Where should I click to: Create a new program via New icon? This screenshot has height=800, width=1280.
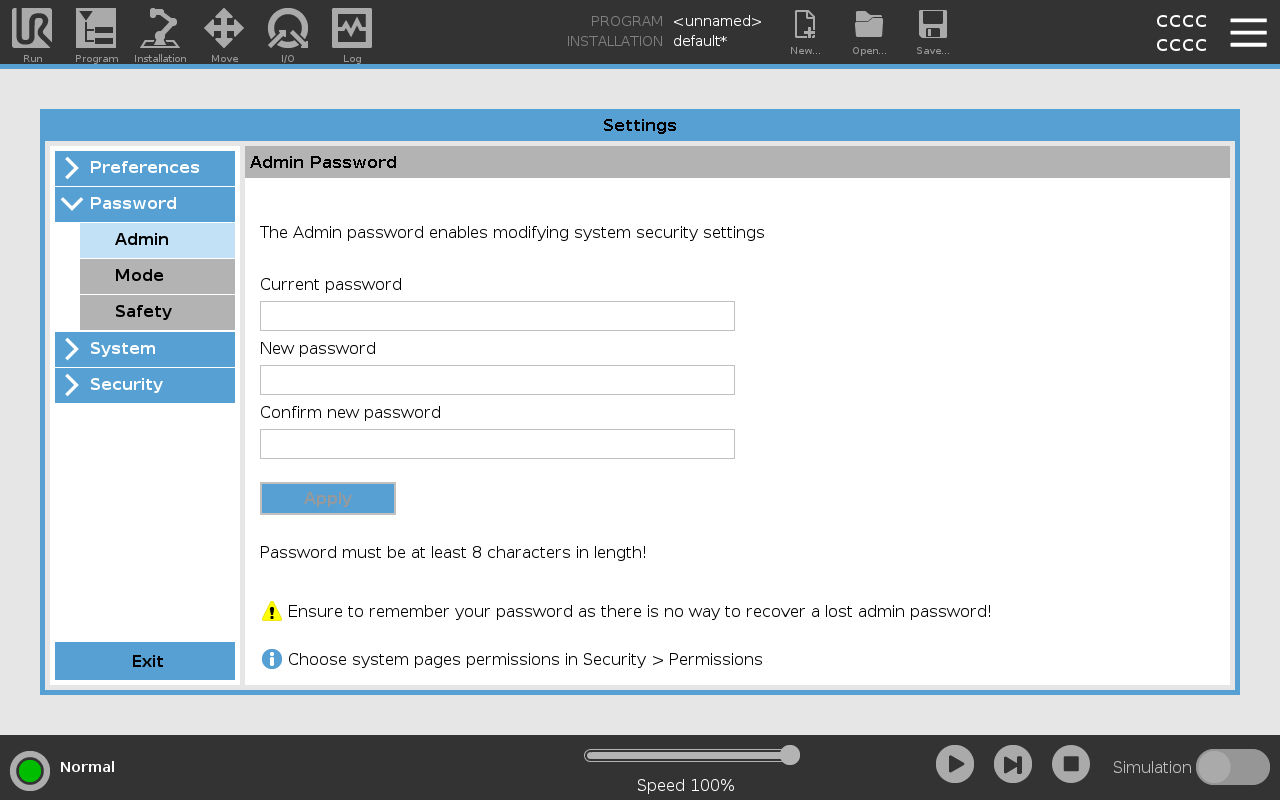805,33
